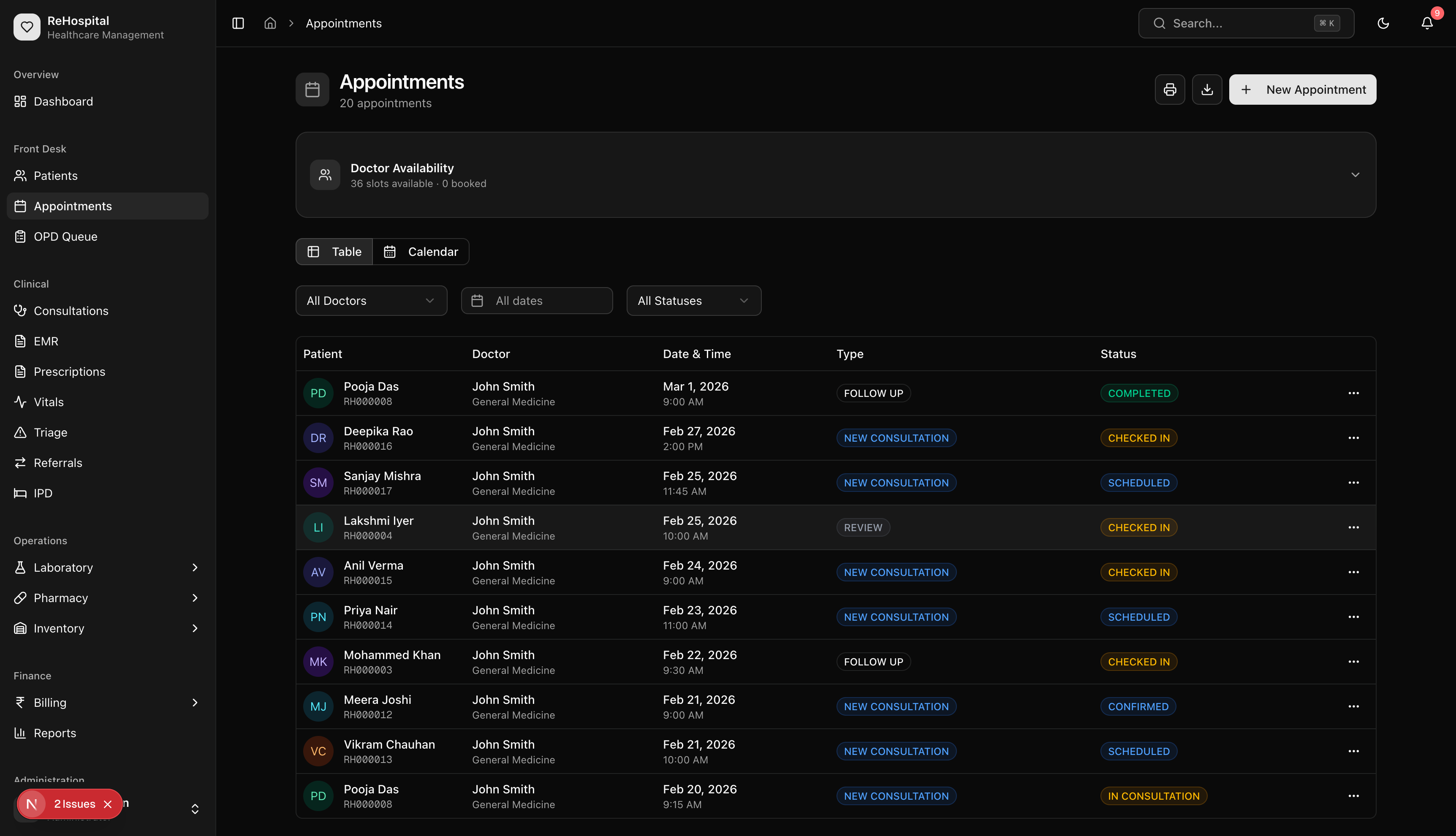Viewport: 1456px width, 836px height.
Task: Switch to Table view
Action: click(335, 252)
